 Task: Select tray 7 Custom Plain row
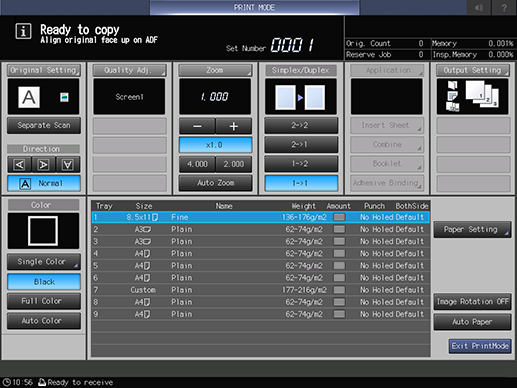(261, 290)
